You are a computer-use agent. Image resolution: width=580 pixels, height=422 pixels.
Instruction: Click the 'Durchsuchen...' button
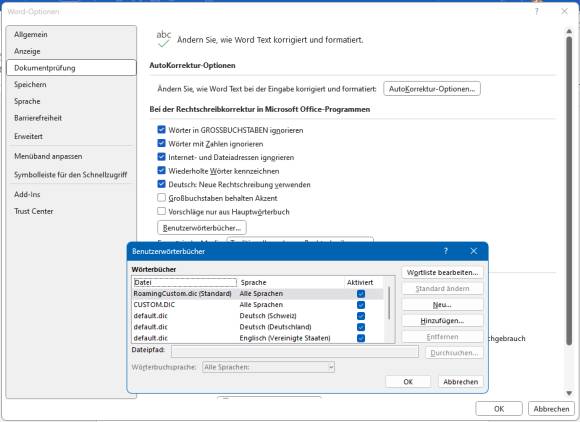[454, 353]
